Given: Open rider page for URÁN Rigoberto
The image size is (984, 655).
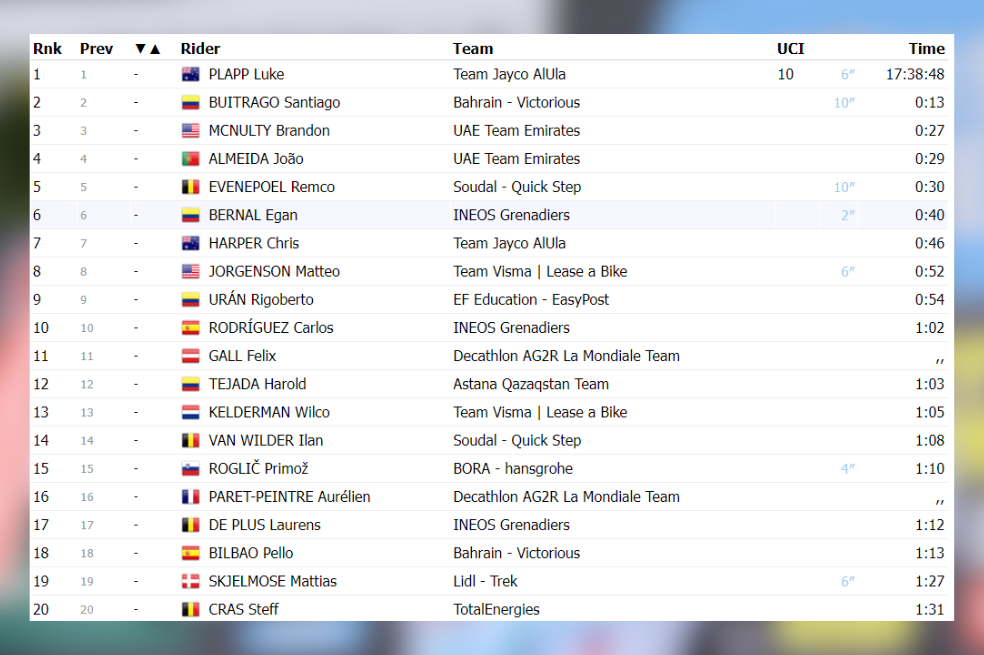Looking at the screenshot, I should pos(261,300).
